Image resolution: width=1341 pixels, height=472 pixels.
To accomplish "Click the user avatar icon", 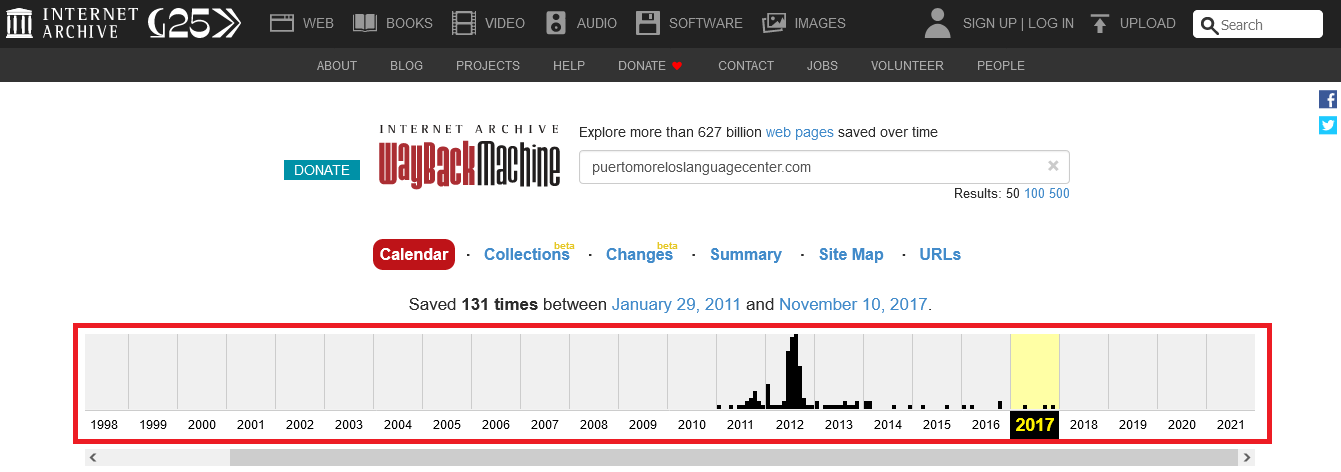I will pyautogui.click(x=937, y=23).
